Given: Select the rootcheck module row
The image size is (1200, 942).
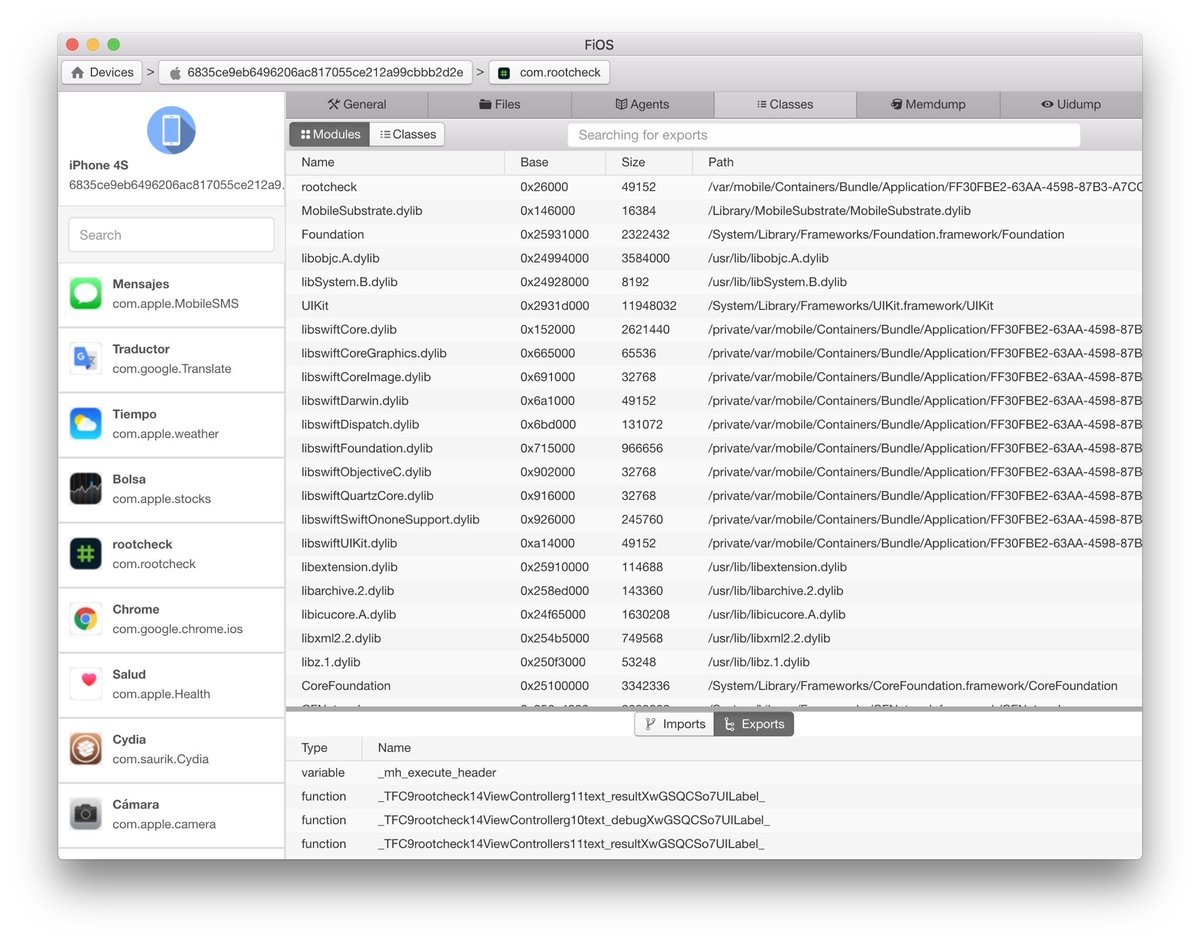Looking at the screenshot, I should point(714,187).
